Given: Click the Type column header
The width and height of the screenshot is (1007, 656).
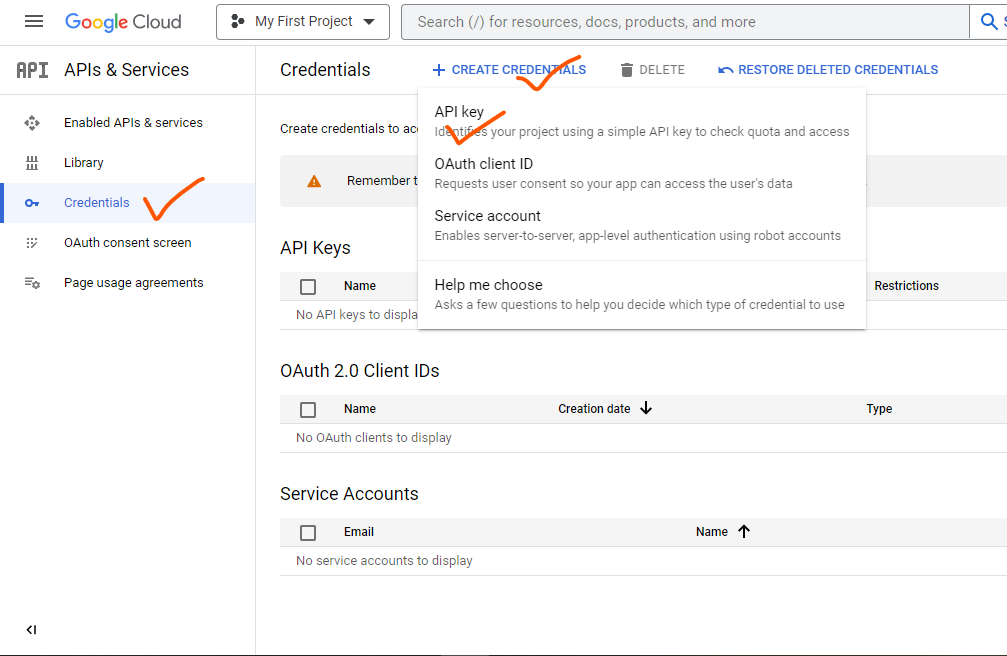Looking at the screenshot, I should [879, 409].
